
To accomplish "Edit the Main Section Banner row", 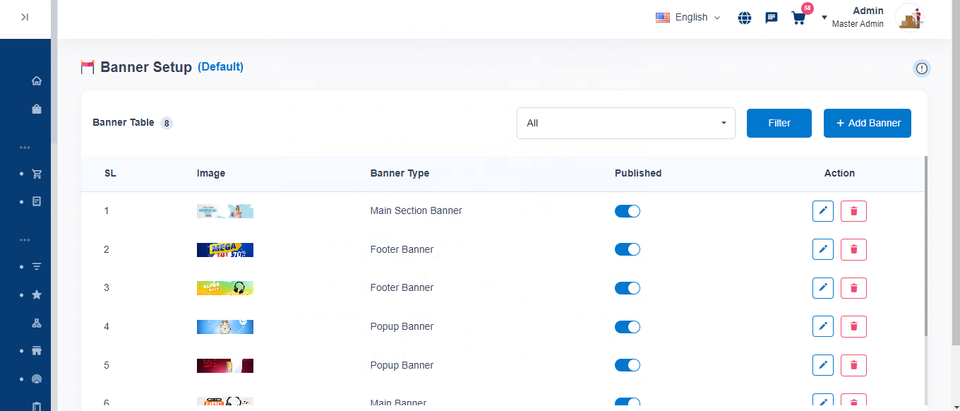I will [x=823, y=211].
